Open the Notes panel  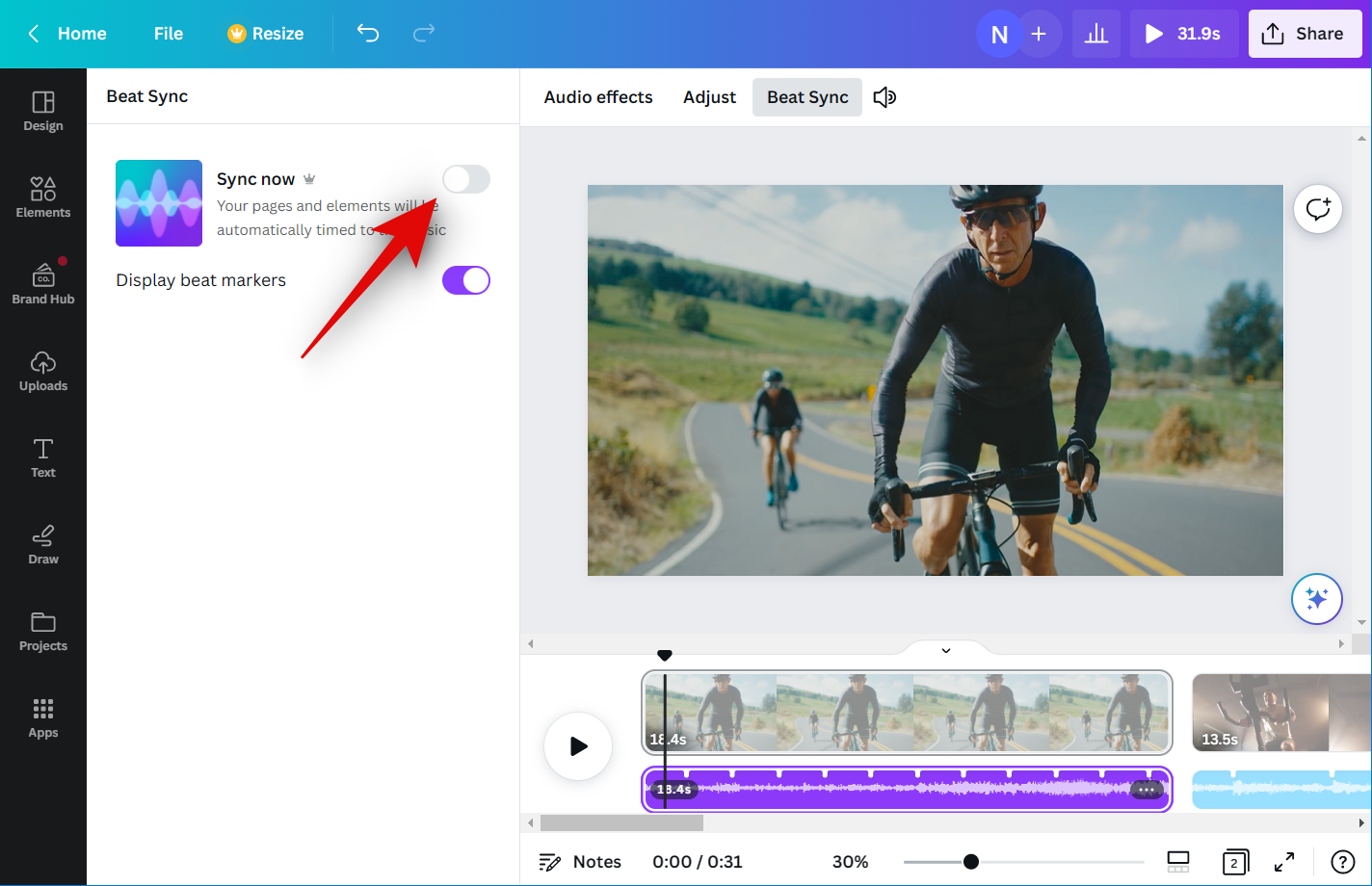tap(580, 862)
